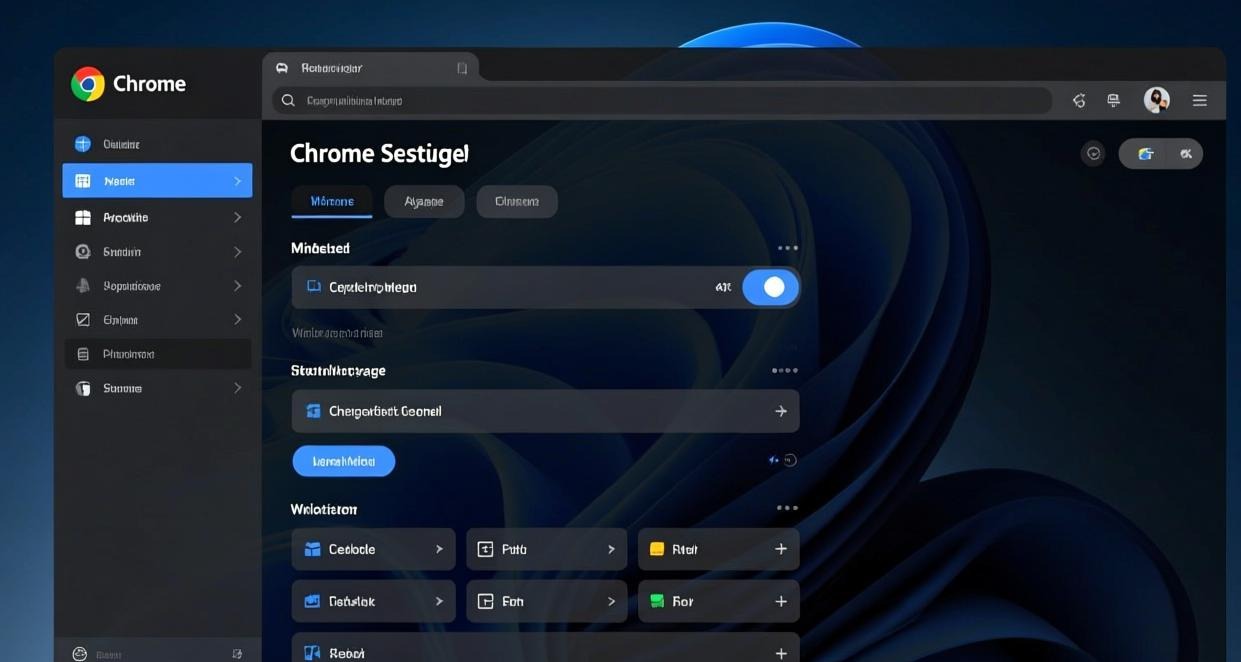Click the icon beside Sopuntiosse in sidebar
The image size is (1241, 662).
[x=83, y=286]
